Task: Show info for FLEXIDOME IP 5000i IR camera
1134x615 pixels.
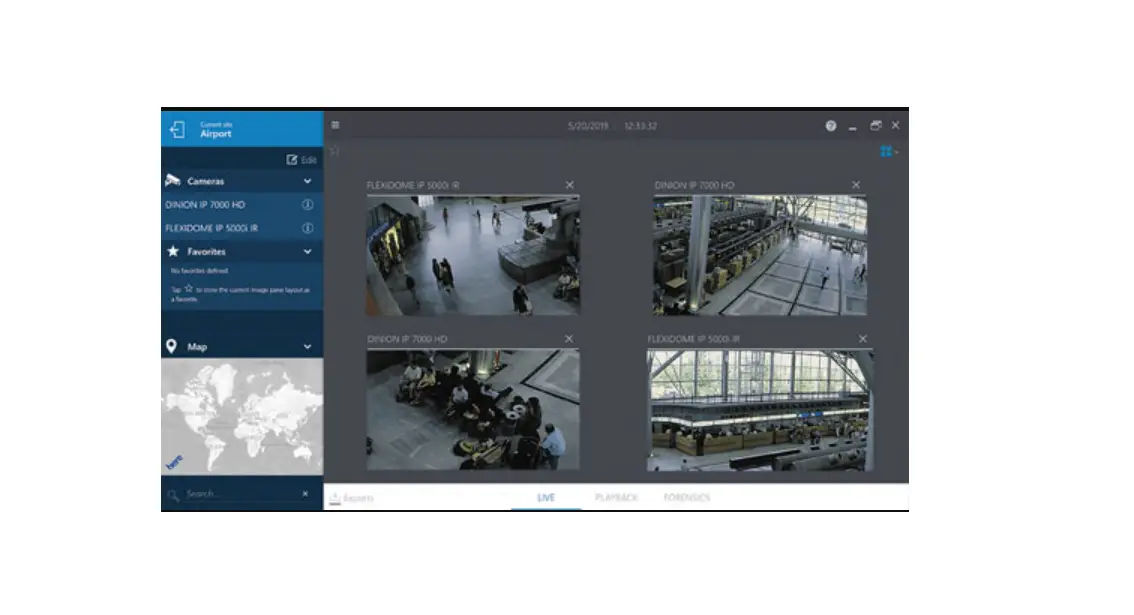Action: tap(305, 228)
